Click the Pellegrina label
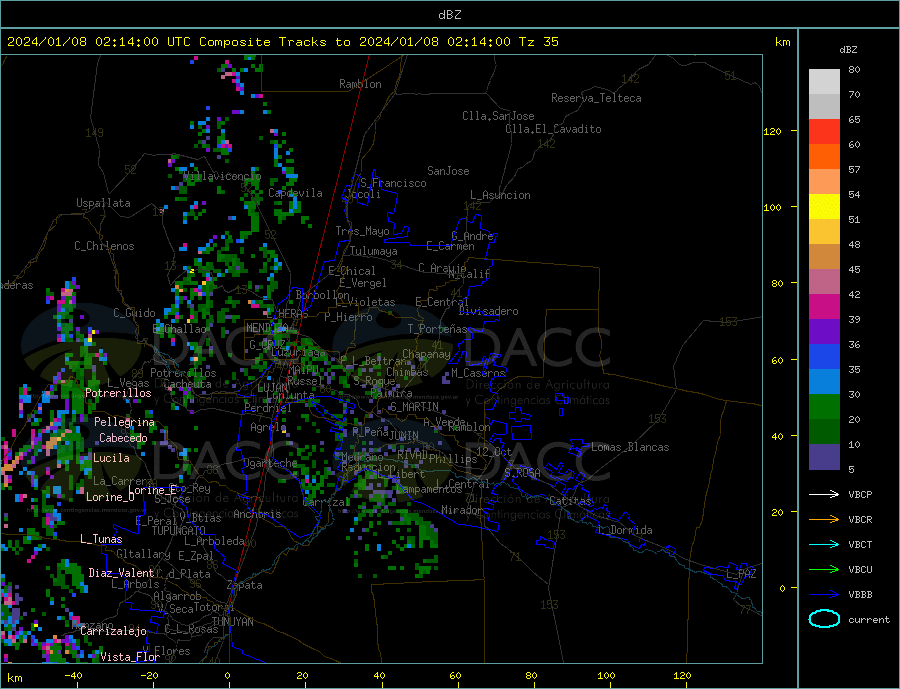Image resolution: width=900 pixels, height=689 pixels. (x=125, y=422)
